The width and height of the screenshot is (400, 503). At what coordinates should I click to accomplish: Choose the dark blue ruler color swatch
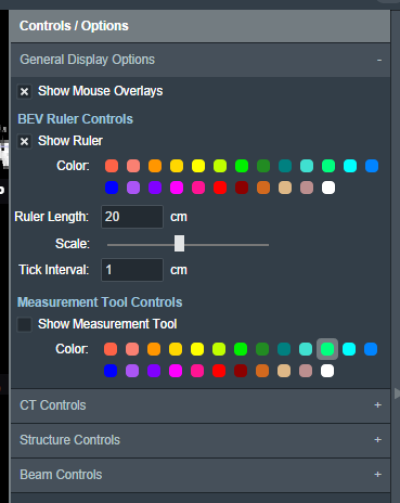[x=112, y=187]
